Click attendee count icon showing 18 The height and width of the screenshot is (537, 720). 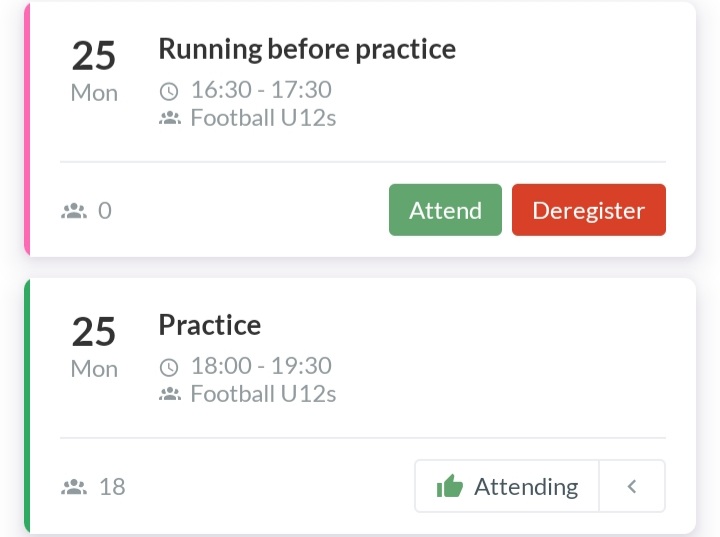pyautogui.click(x=74, y=487)
